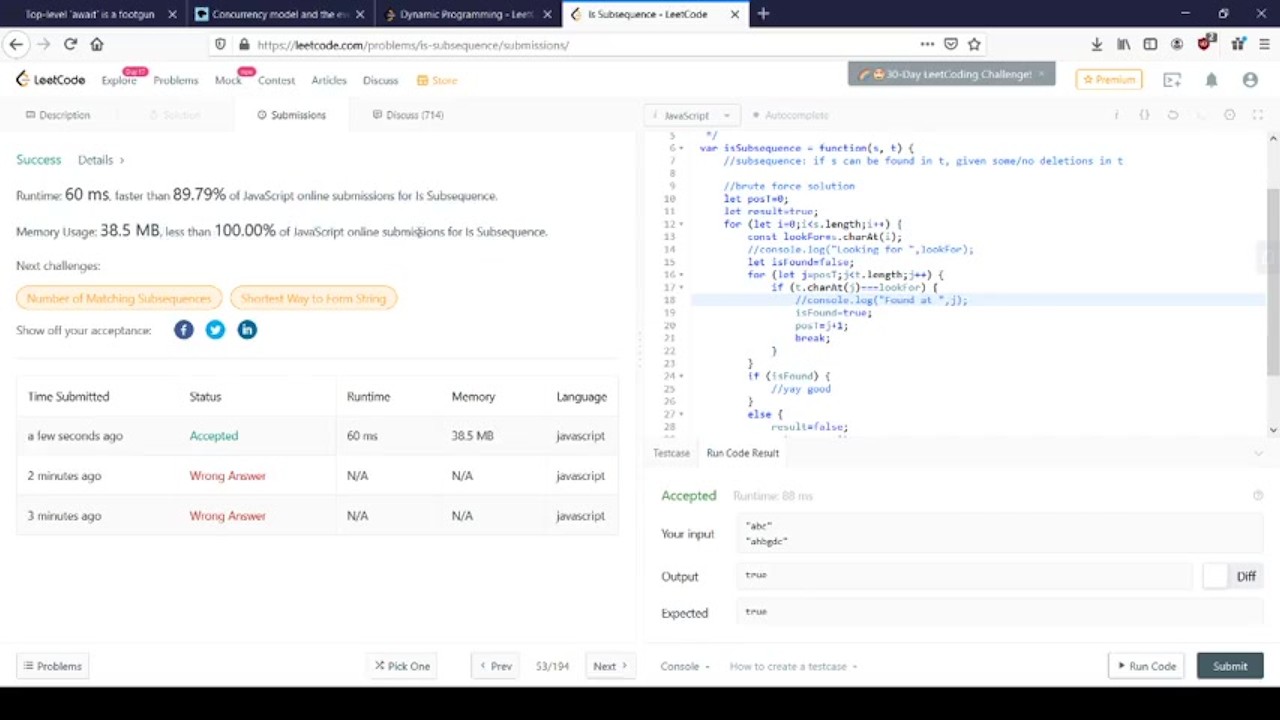This screenshot has height=720, width=1280.
Task: Fold code at line 12 arrow
Action: 682,224
